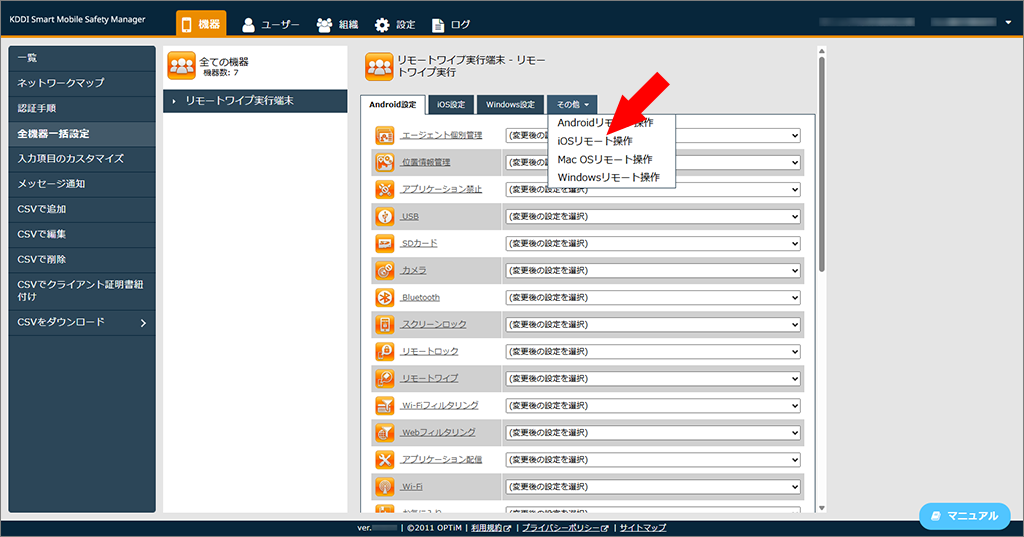Click the リモートワイプ icon
1024x537 pixels.
(385, 378)
